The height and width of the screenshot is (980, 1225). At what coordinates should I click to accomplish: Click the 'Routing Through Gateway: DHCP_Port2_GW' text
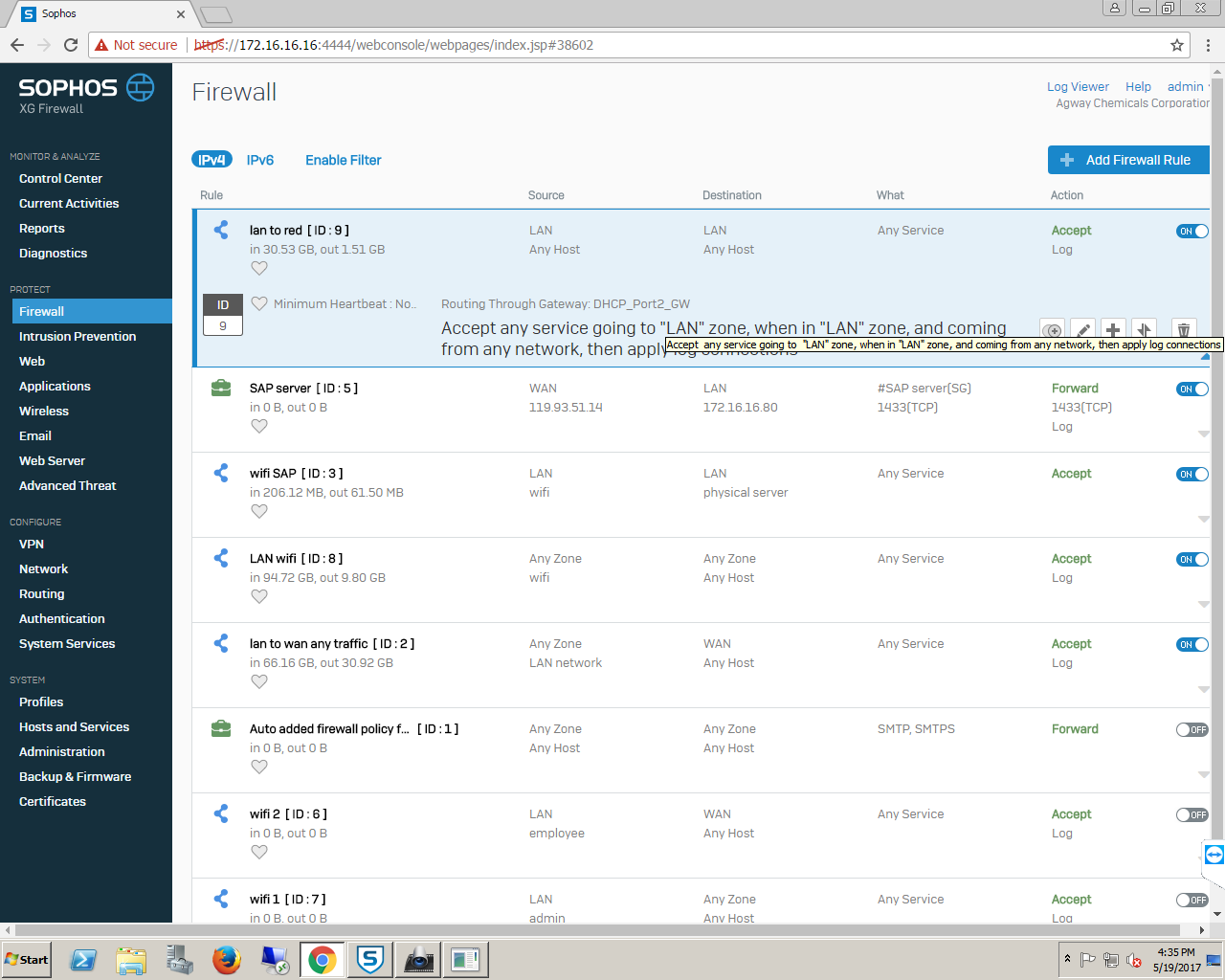point(566,303)
